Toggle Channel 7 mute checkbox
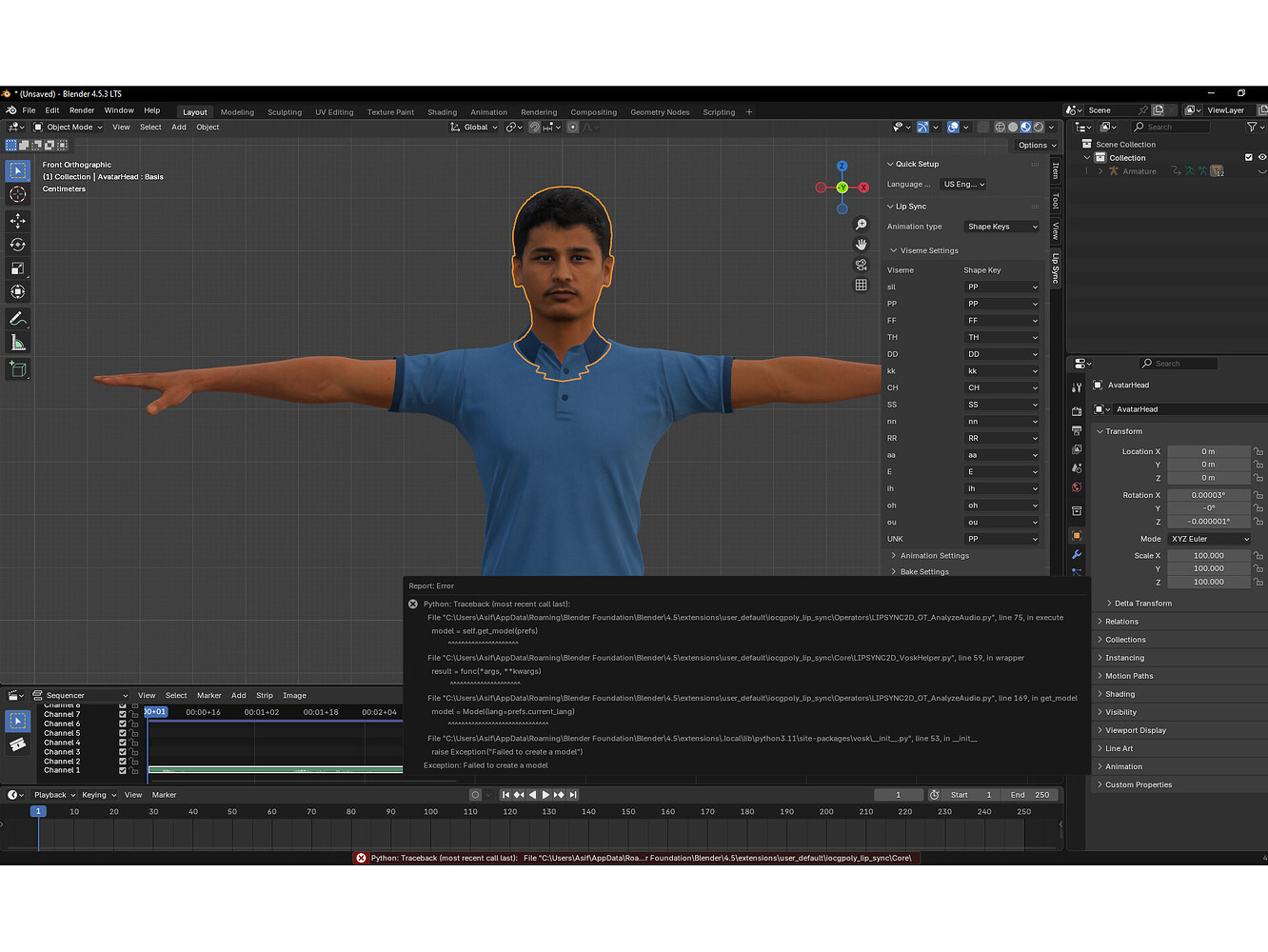The height and width of the screenshot is (952, 1268). point(122,714)
